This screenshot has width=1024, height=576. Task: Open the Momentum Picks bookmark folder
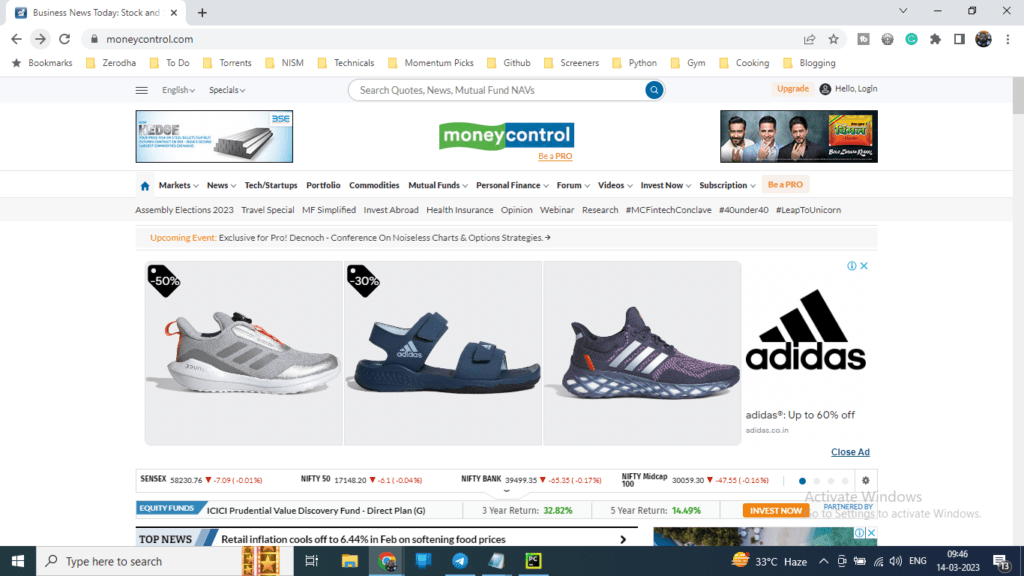click(x=430, y=63)
